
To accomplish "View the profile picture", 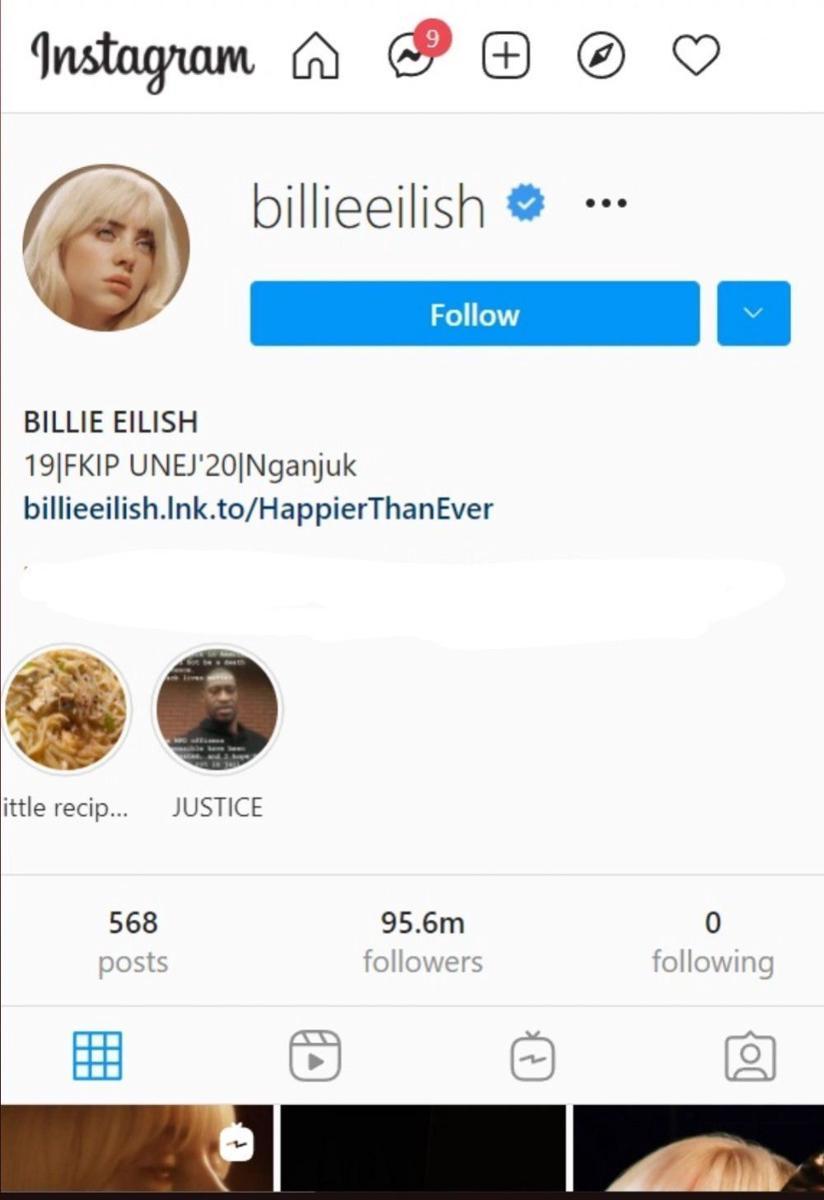I will pyautogui.click(x=106, y=248).
